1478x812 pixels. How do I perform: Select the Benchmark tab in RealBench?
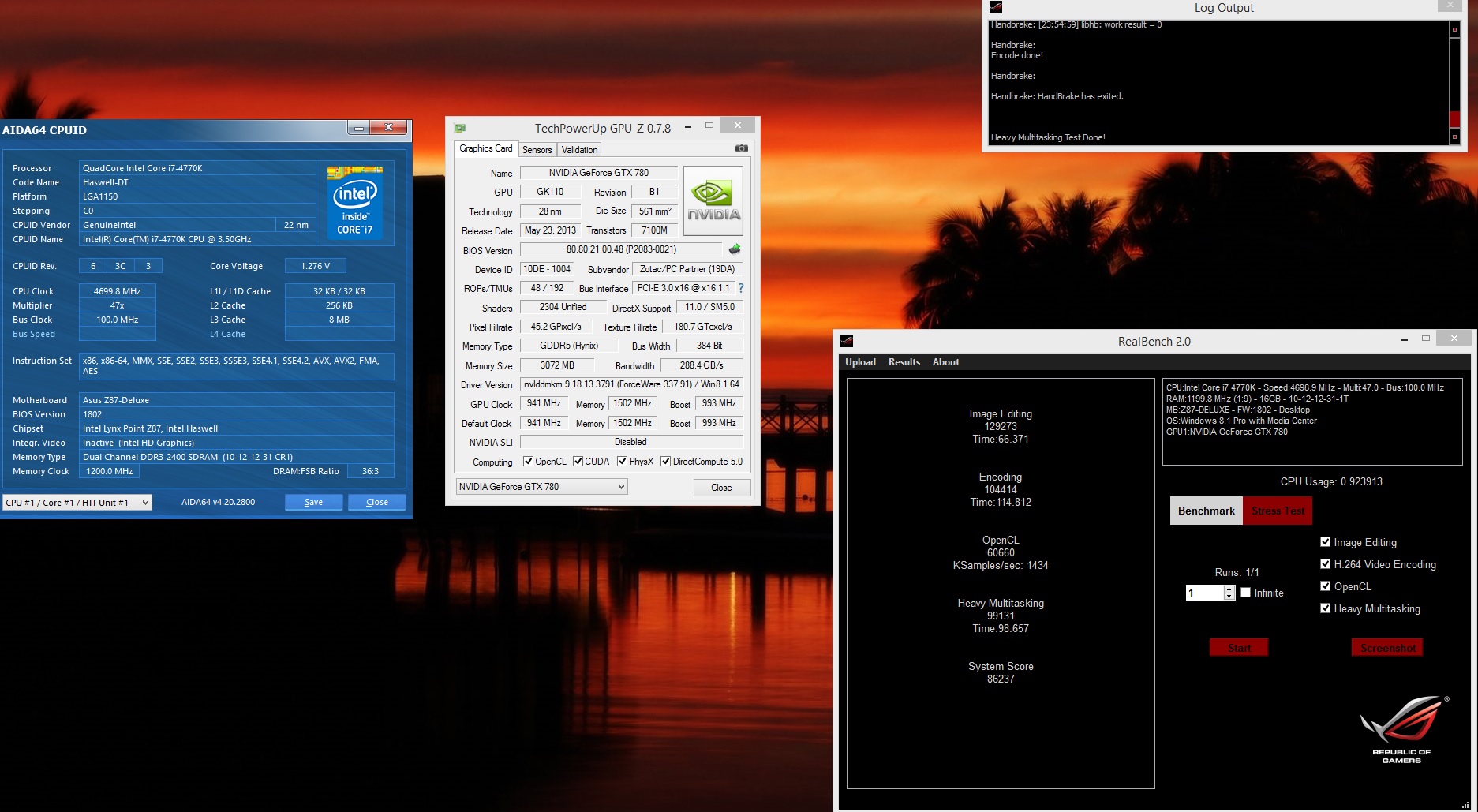tap(1206, 511)
